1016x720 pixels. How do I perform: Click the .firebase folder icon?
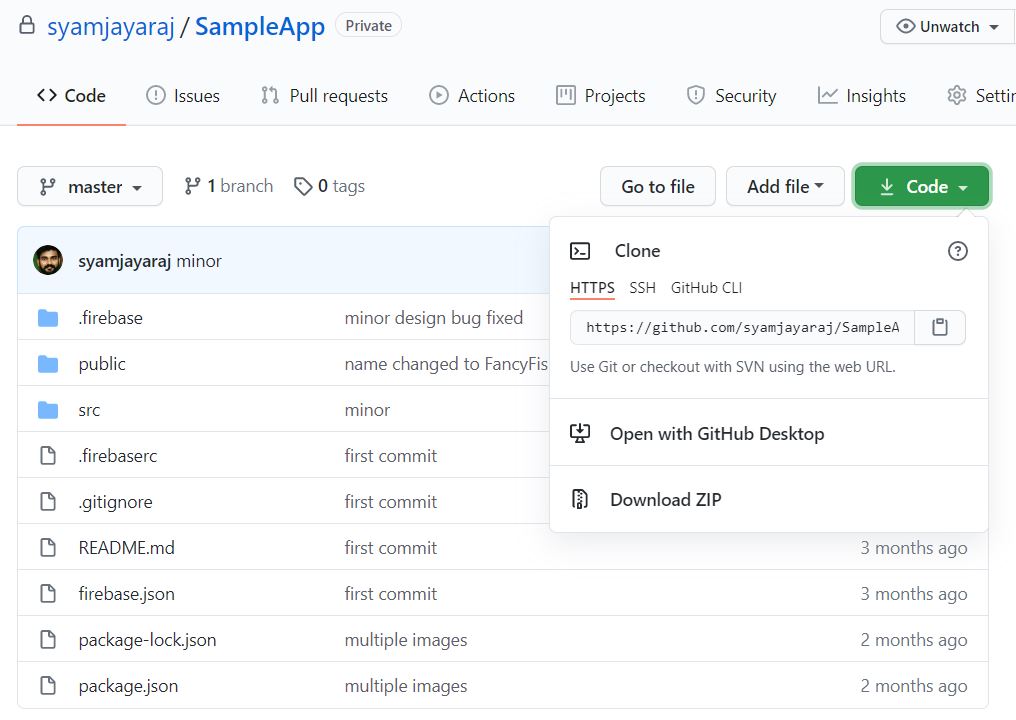(x=50, y=317)
